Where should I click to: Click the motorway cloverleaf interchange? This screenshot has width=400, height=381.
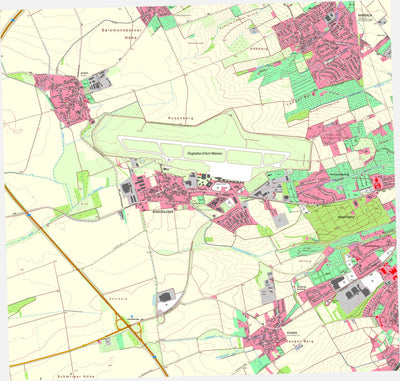pyautogui.click(x=129, y=326)
